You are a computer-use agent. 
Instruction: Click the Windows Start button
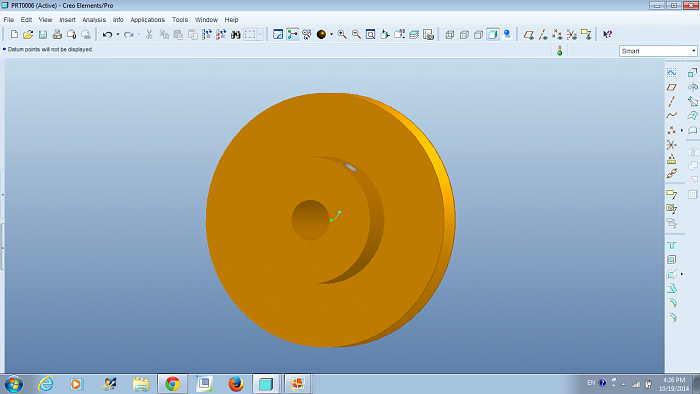tap(13, 384)
